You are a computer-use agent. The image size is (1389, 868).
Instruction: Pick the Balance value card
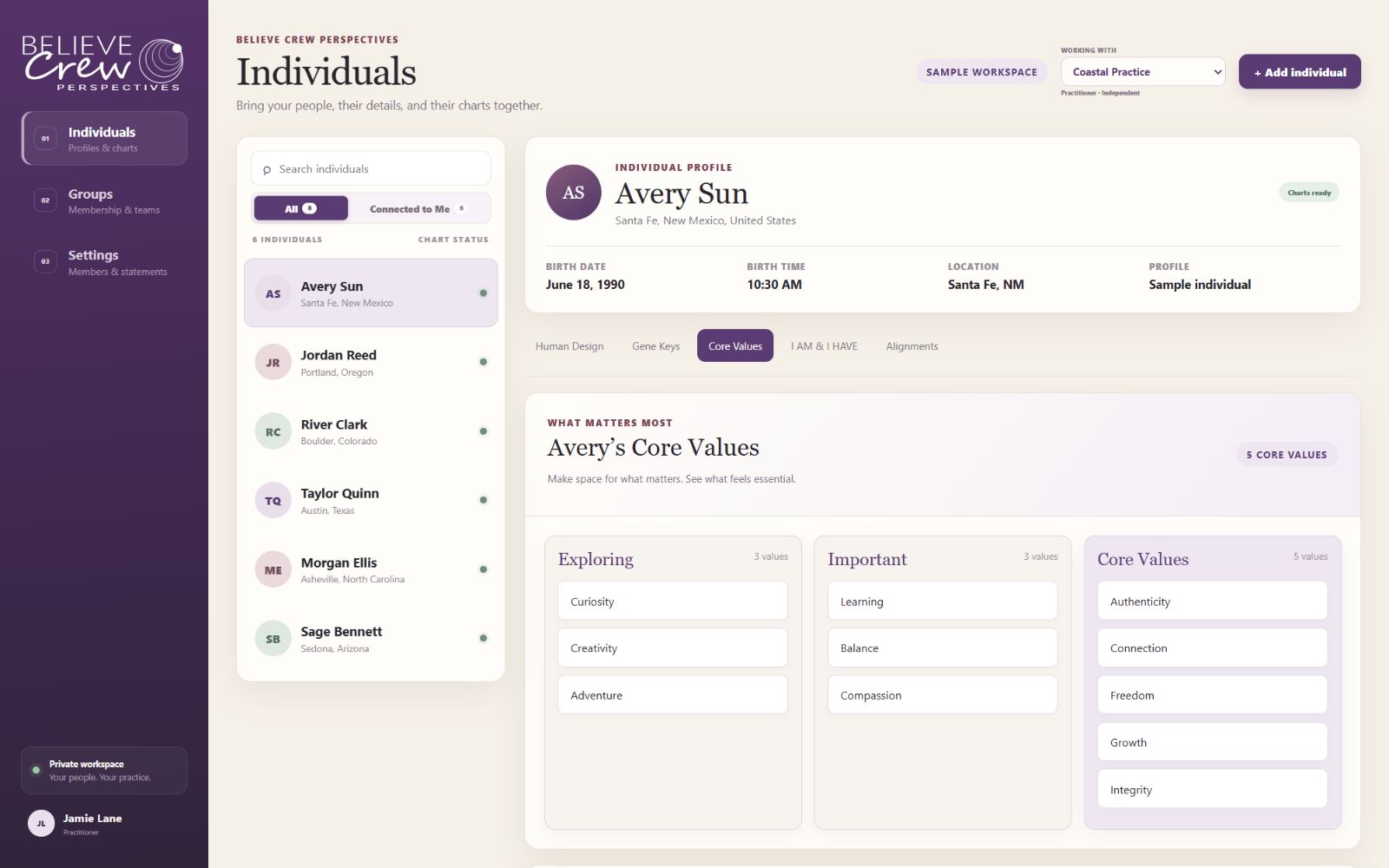[x=942, y=648]
